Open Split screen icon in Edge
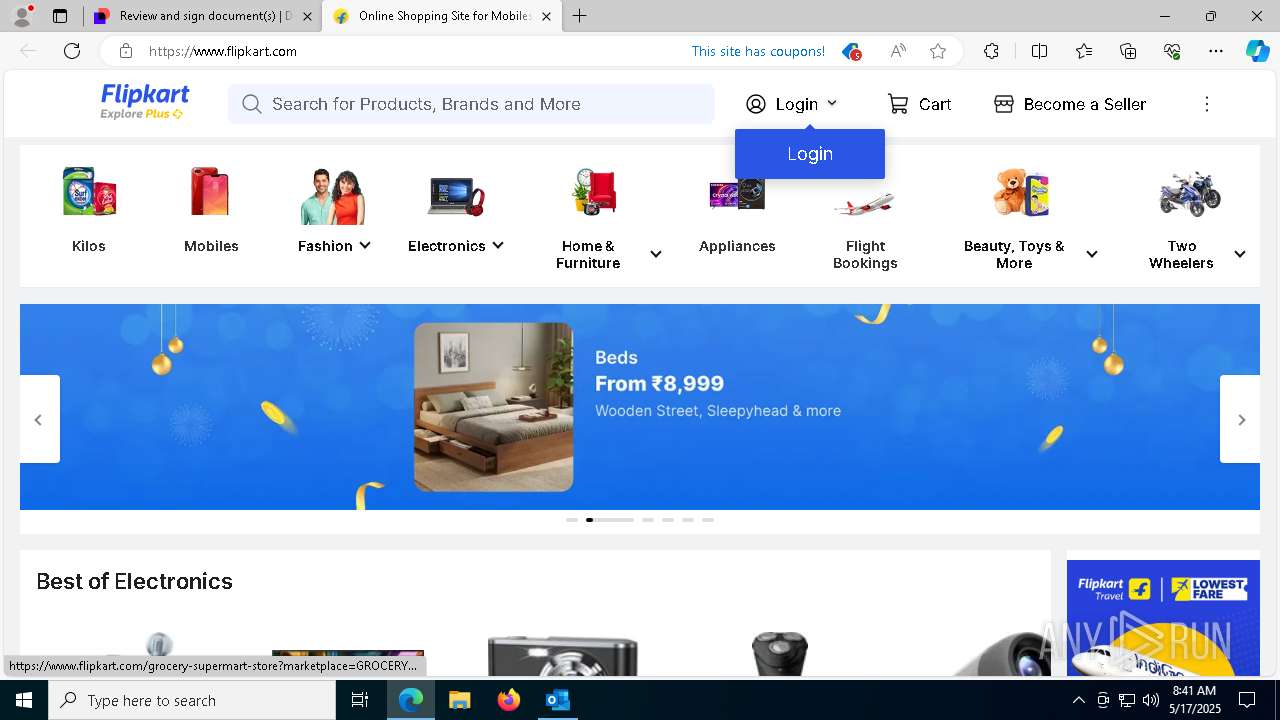1280x720 pixels. [1039, 51]
